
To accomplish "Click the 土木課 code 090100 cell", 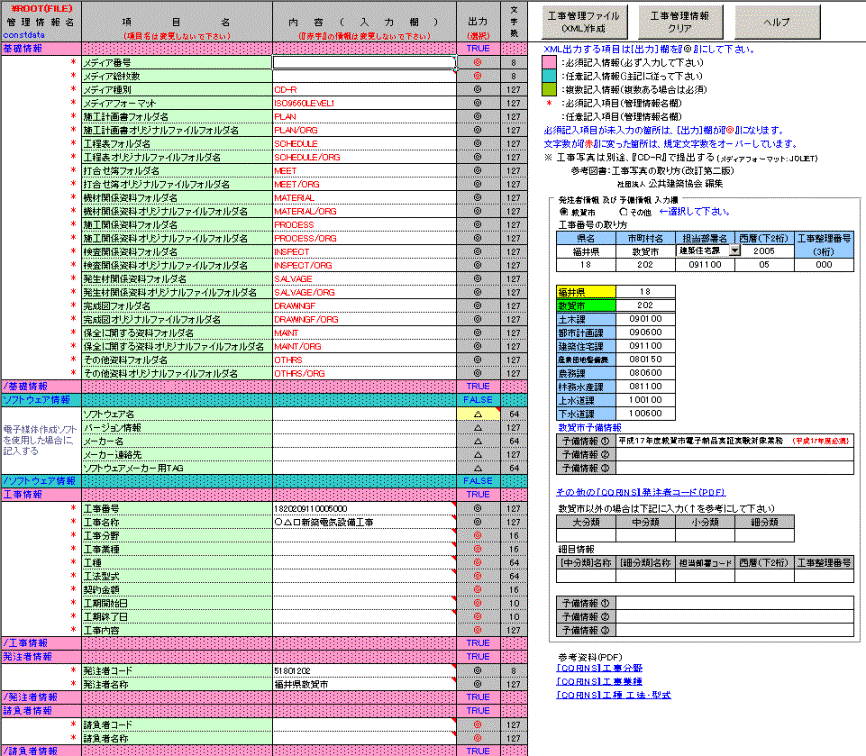I will tap(645, 319).
